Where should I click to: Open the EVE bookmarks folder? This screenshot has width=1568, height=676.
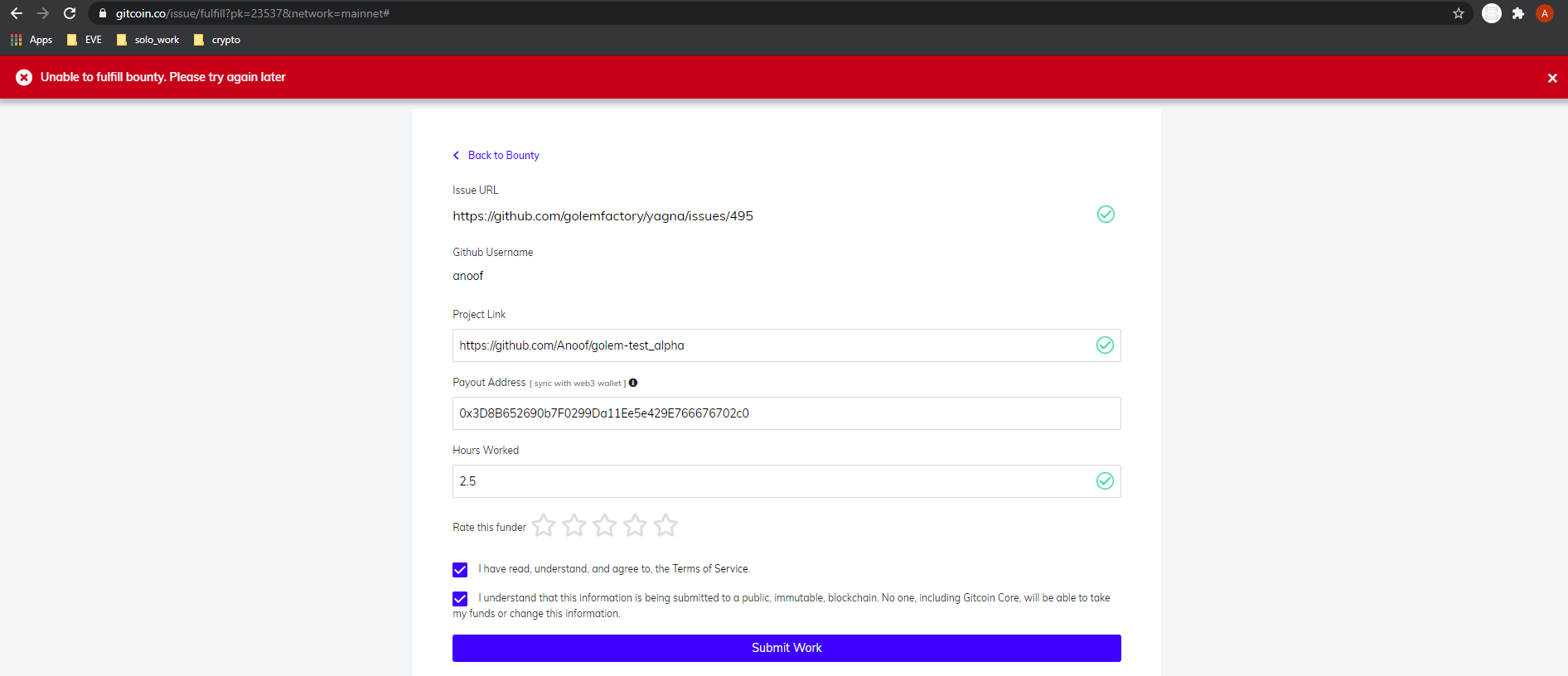(x=85, y=40)
